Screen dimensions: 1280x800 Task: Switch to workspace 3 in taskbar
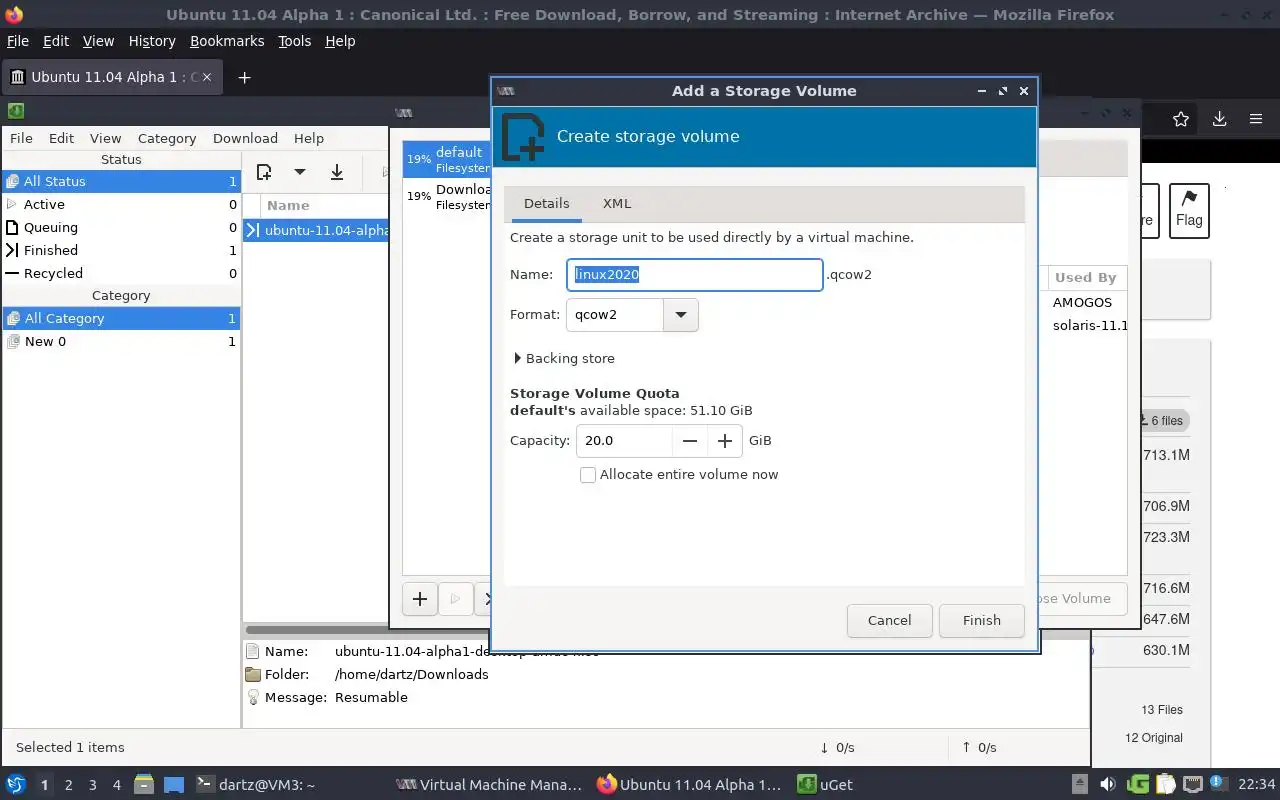coord(92,785)
